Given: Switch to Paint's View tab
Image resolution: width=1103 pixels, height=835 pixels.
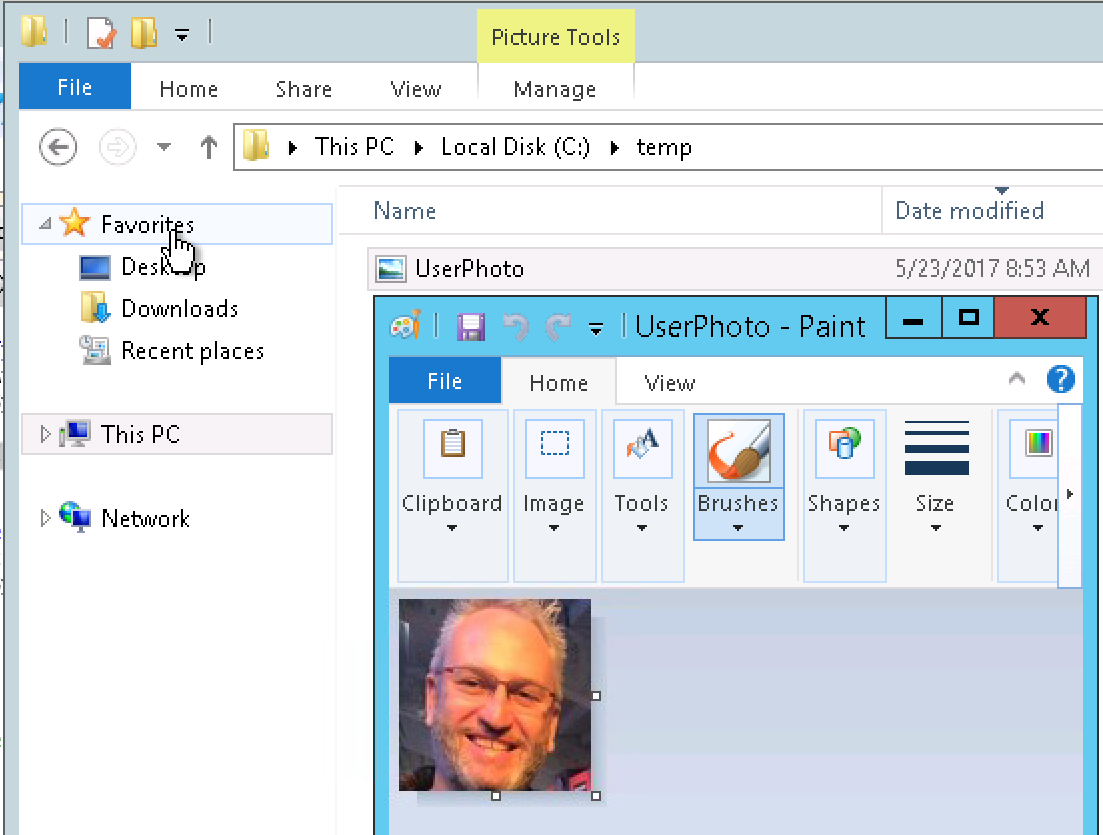Looking at the screenshot, I should 669,382.
